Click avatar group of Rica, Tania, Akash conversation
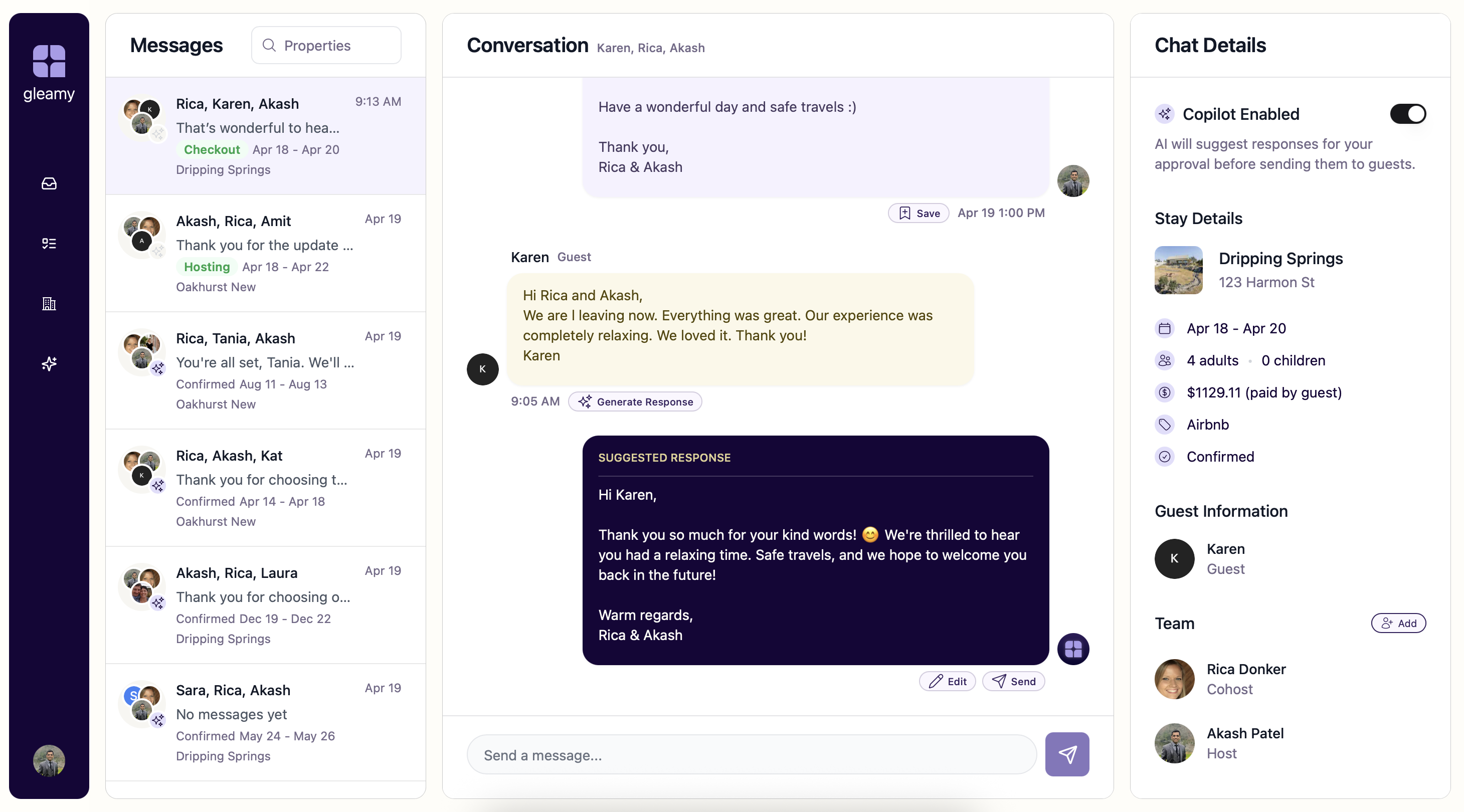The width and height of the screenshot is (1464, 812). 143,353
